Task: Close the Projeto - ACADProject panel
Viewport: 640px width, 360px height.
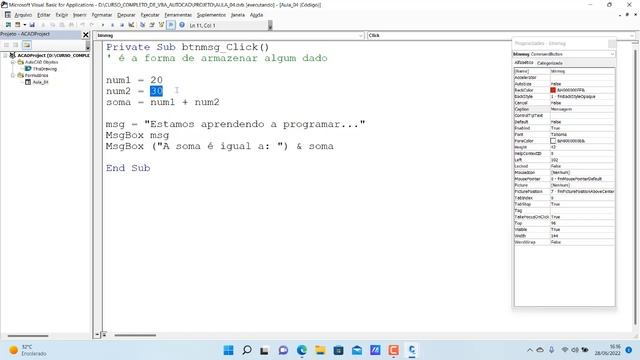Action: click(86, 35)
